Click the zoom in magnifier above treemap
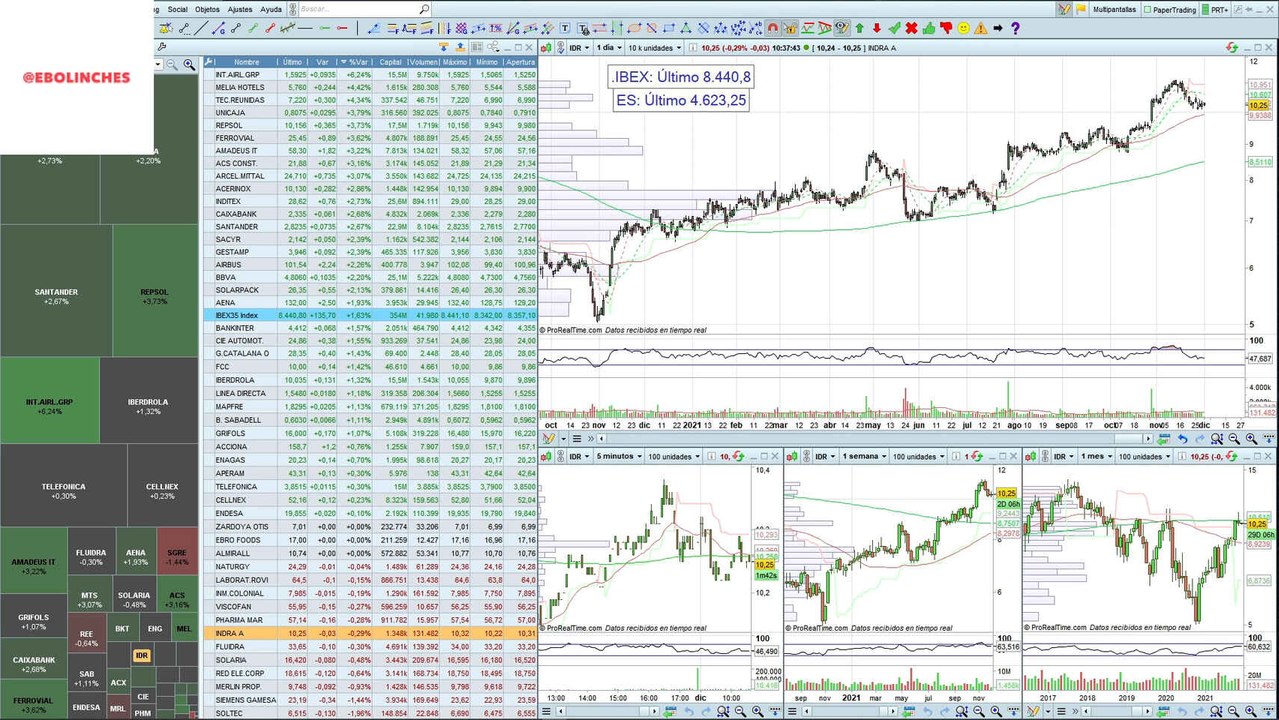 tap(189, 64)
